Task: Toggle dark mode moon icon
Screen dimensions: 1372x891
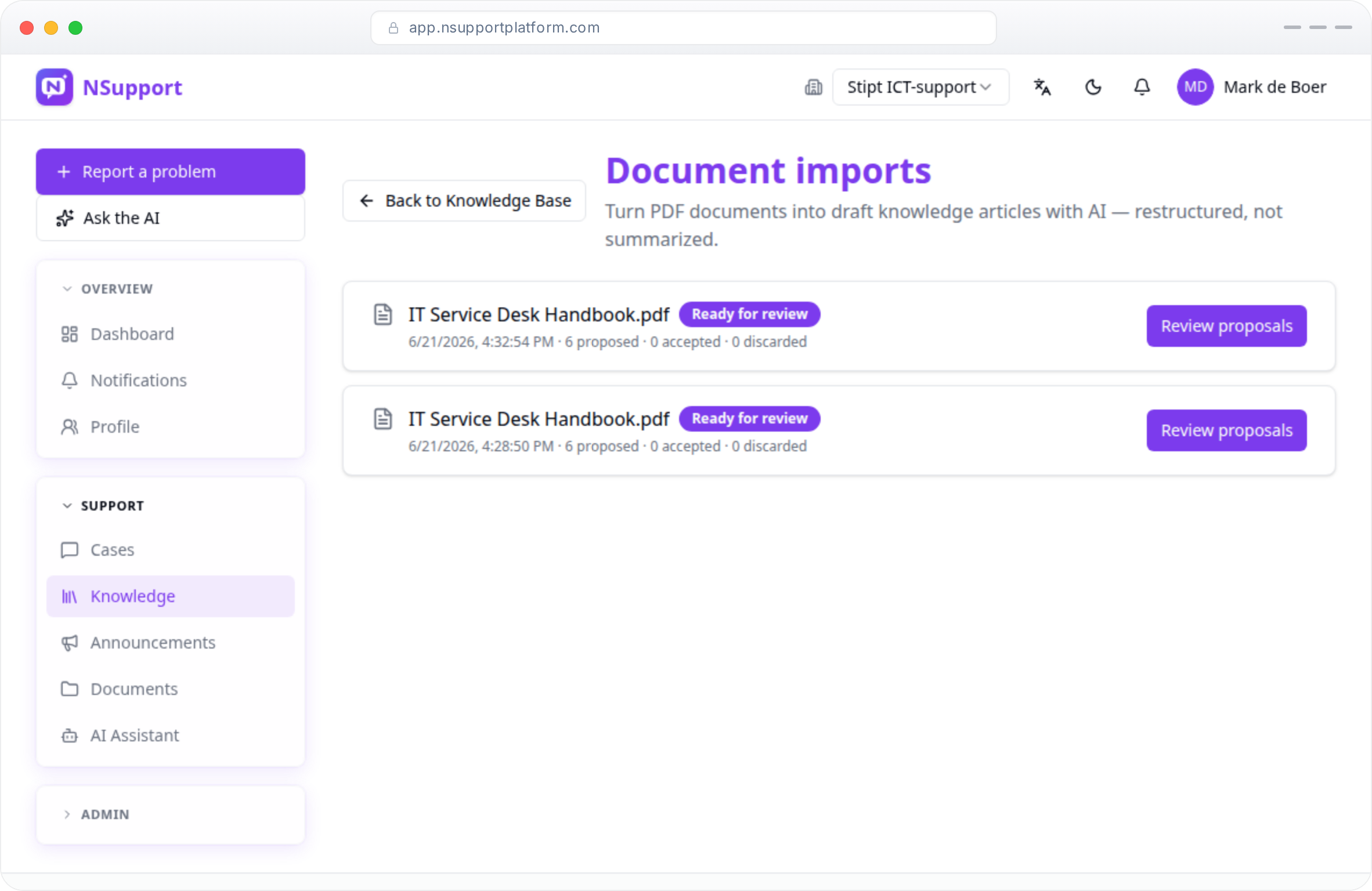Action: (1093, 88)
